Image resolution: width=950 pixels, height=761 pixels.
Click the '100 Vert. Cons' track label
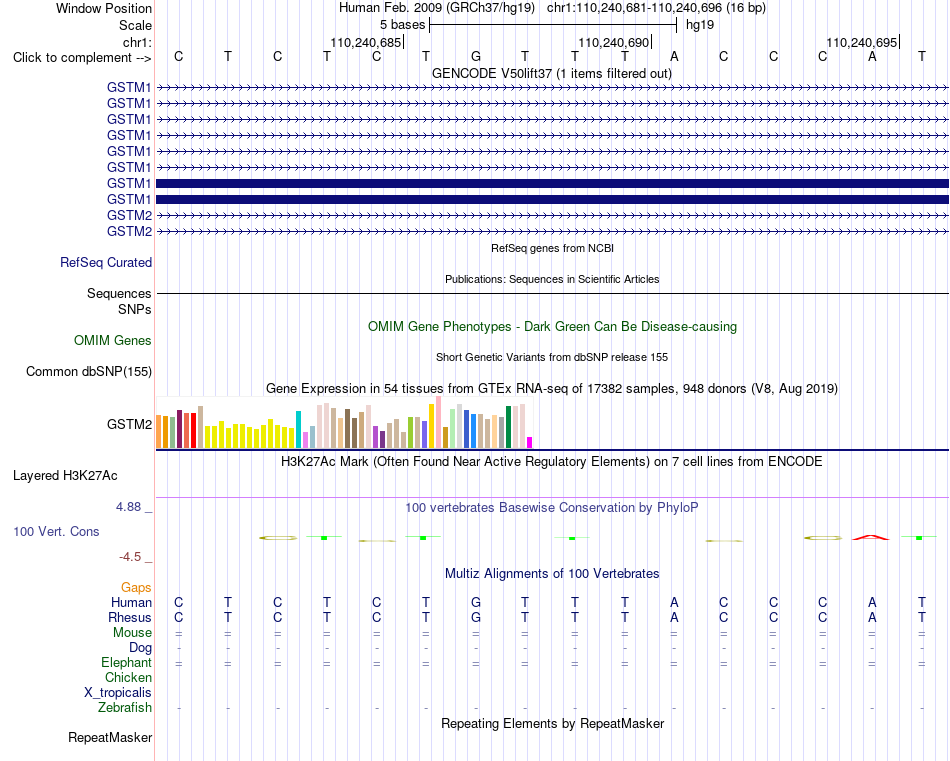click(x=56, y=531)
